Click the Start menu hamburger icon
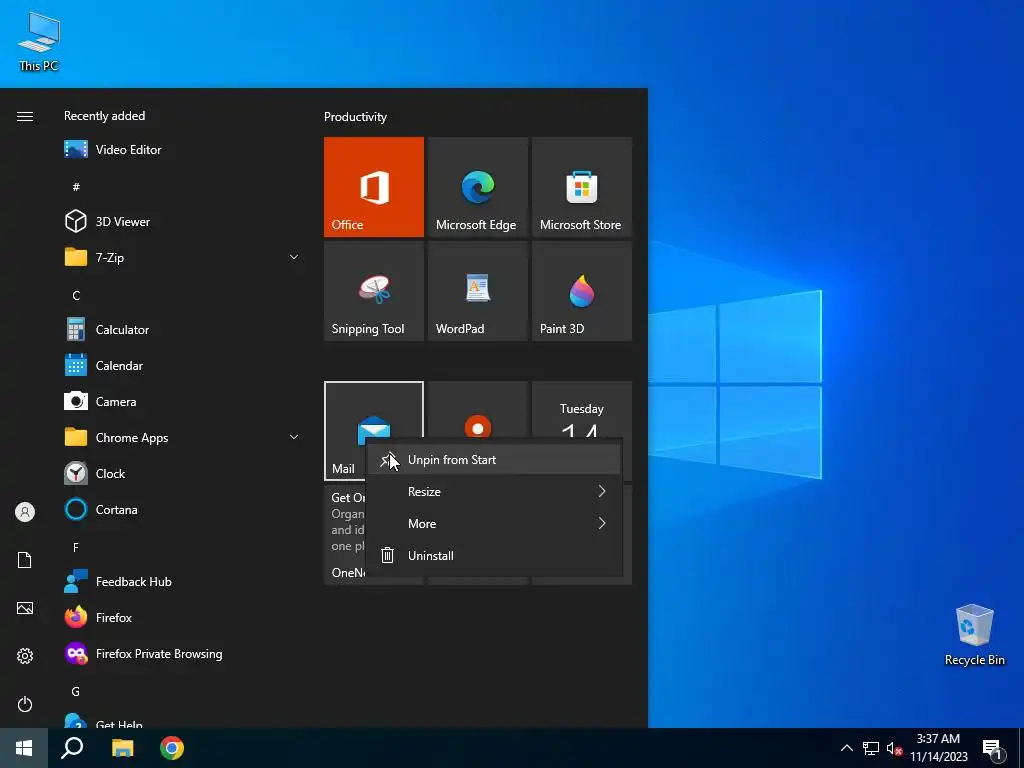Image resolution: width=1024 pixels, height=768 pixels. 25,116
